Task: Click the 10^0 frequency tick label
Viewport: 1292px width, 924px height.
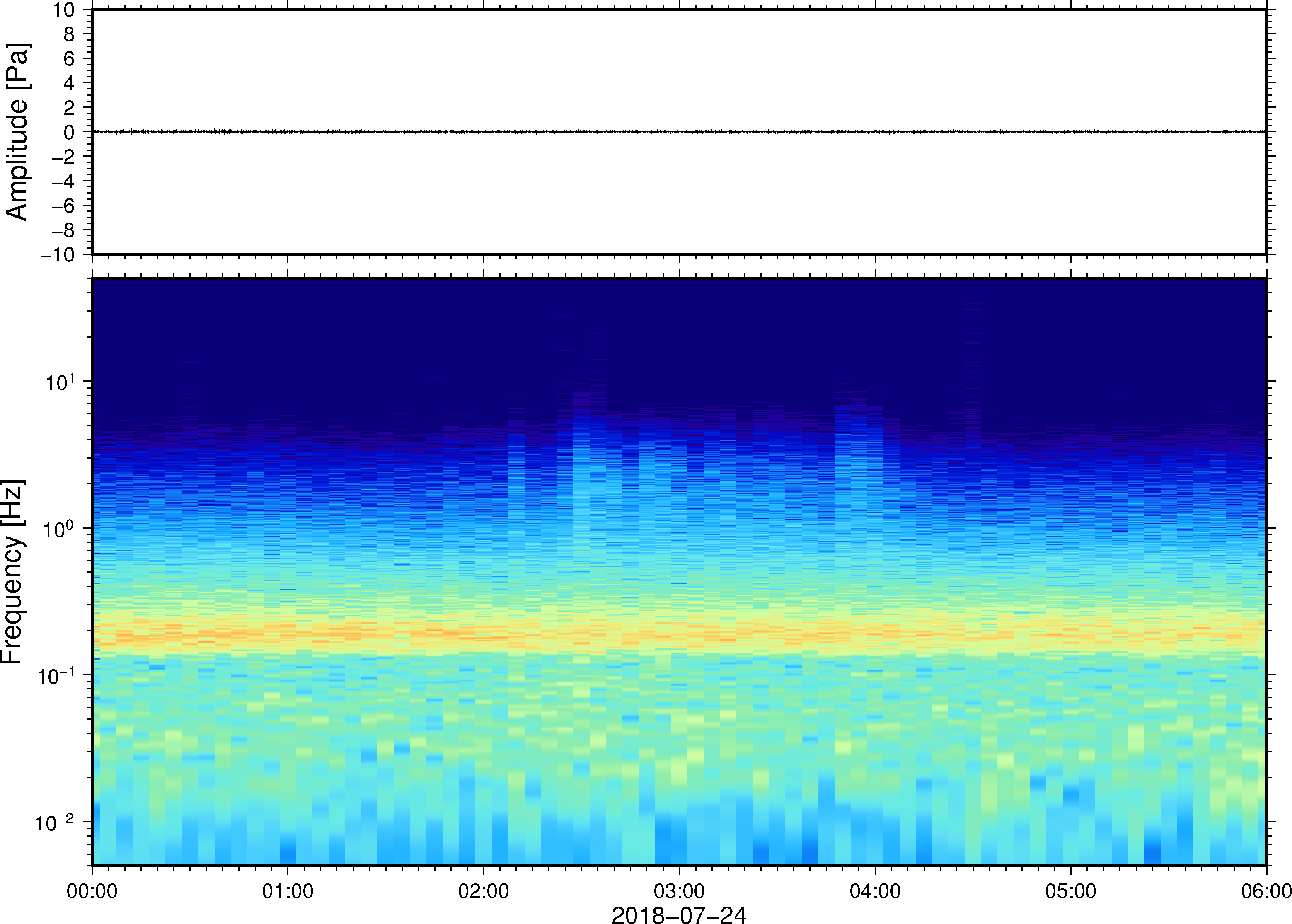Action: click(x=59, y=529)
